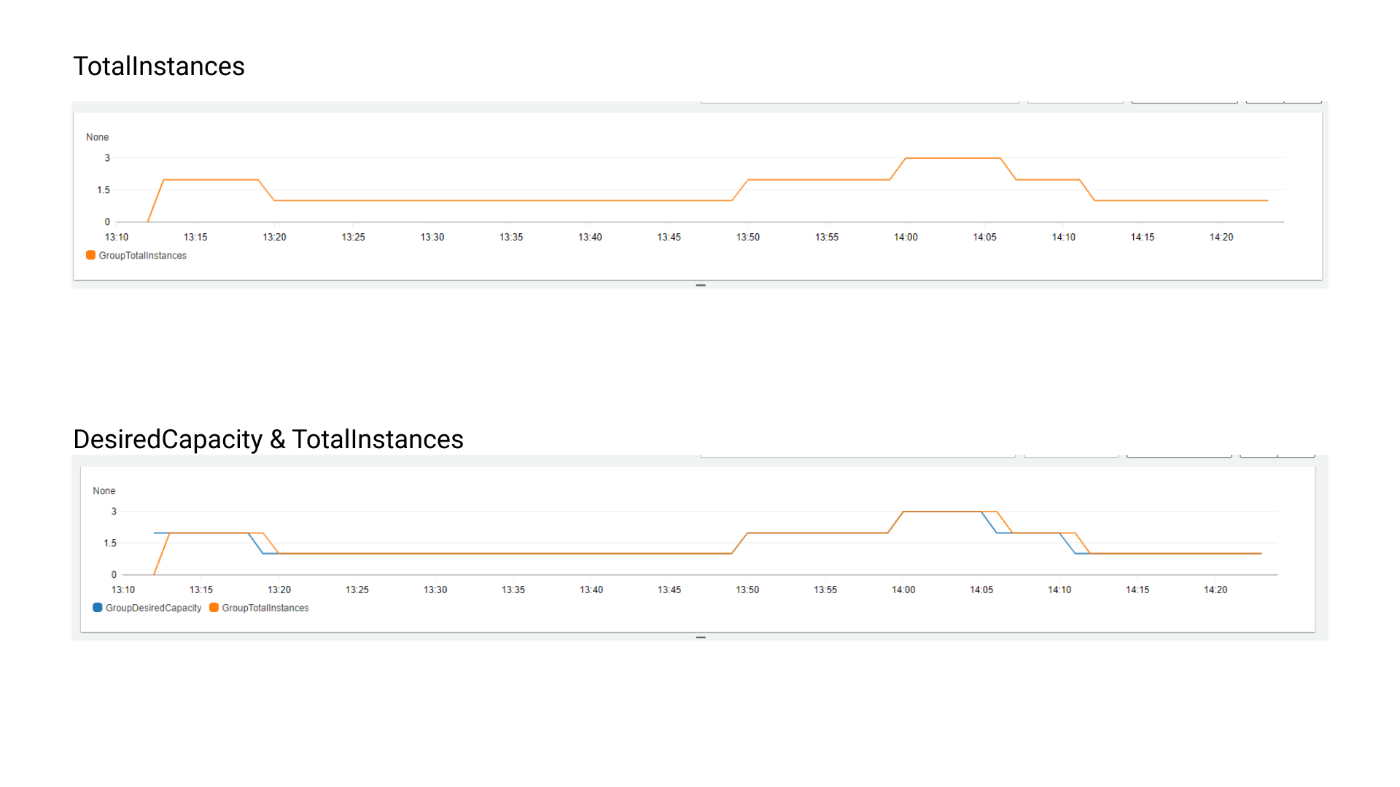Click 14:10 time label in single-metric TotalInstances chart

click(x=1063, y=237)
